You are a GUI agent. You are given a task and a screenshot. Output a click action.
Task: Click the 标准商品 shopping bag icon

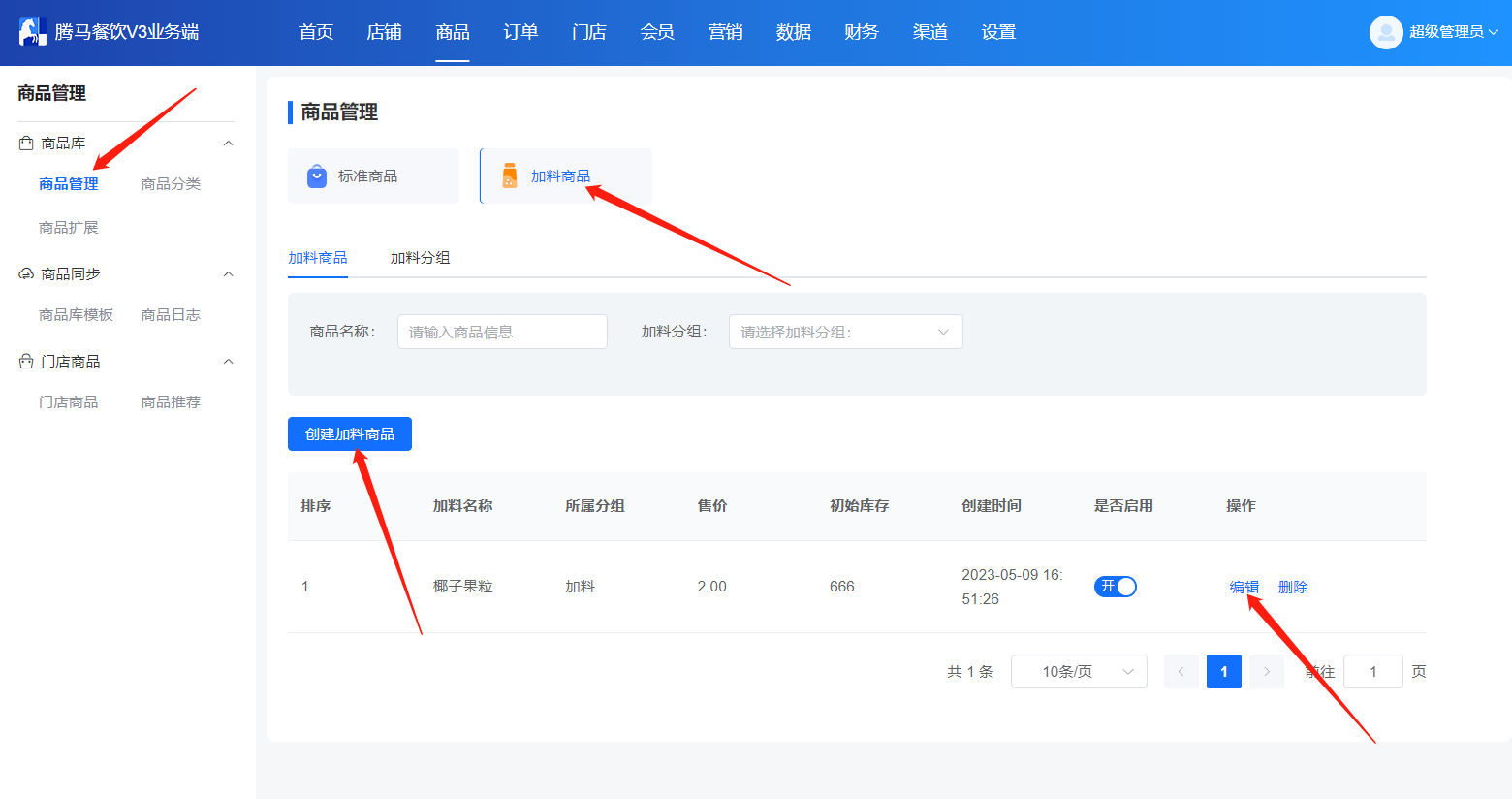pos(317,176)
